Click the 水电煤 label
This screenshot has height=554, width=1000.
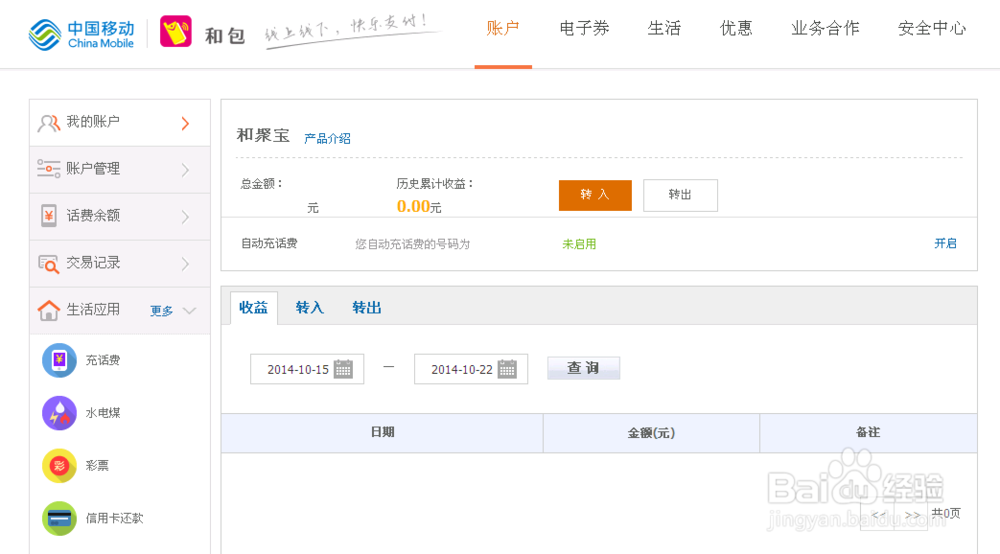pos(103,413)
